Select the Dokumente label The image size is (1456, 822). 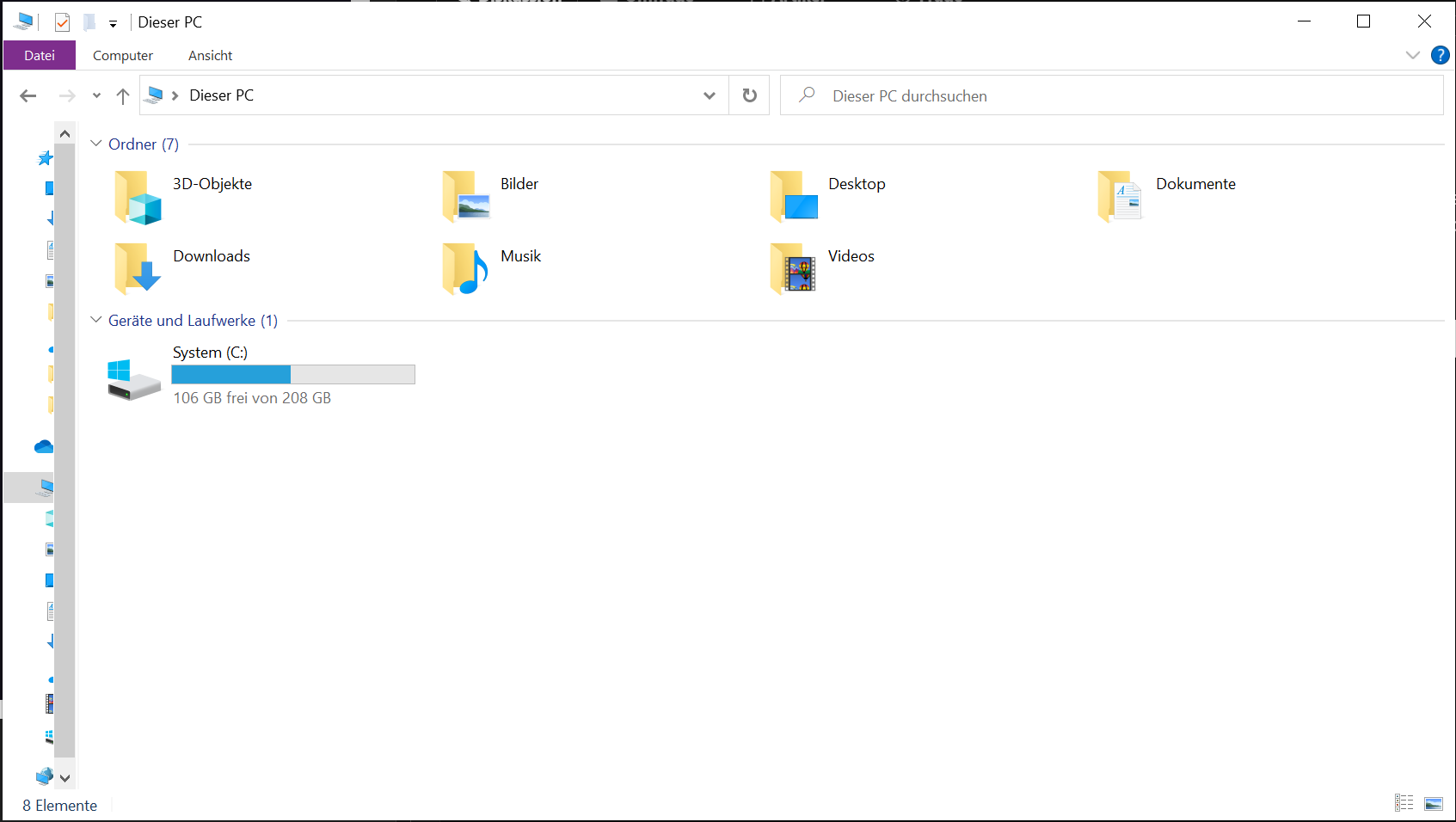[1195, 184]
